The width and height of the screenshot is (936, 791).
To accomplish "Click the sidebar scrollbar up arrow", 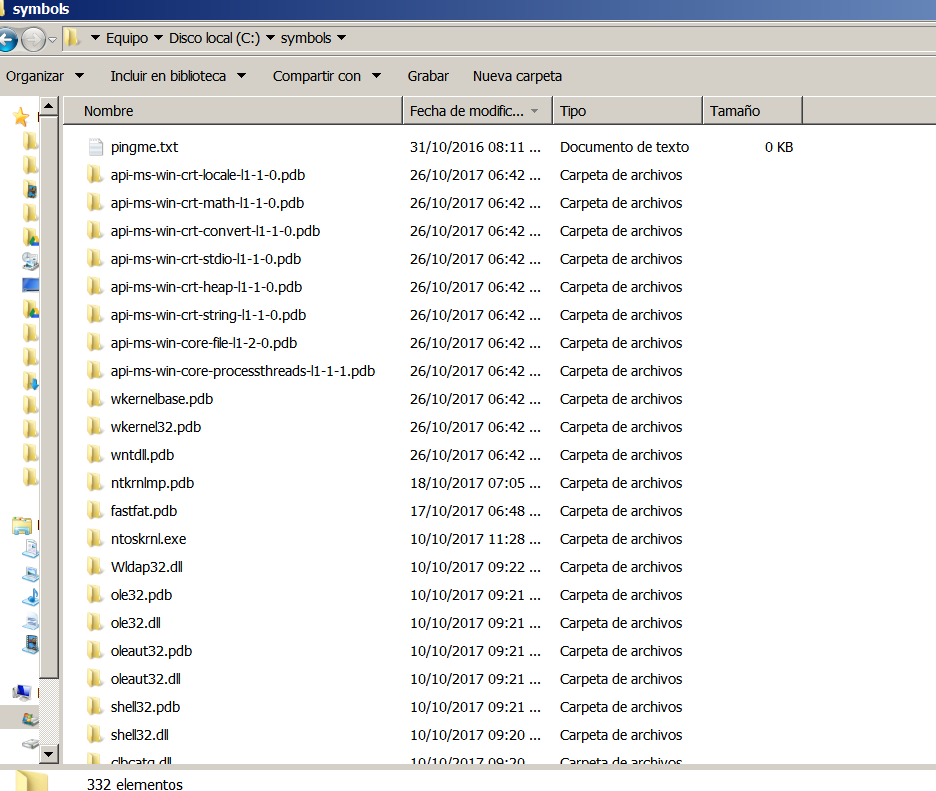I will pos(49,106).
